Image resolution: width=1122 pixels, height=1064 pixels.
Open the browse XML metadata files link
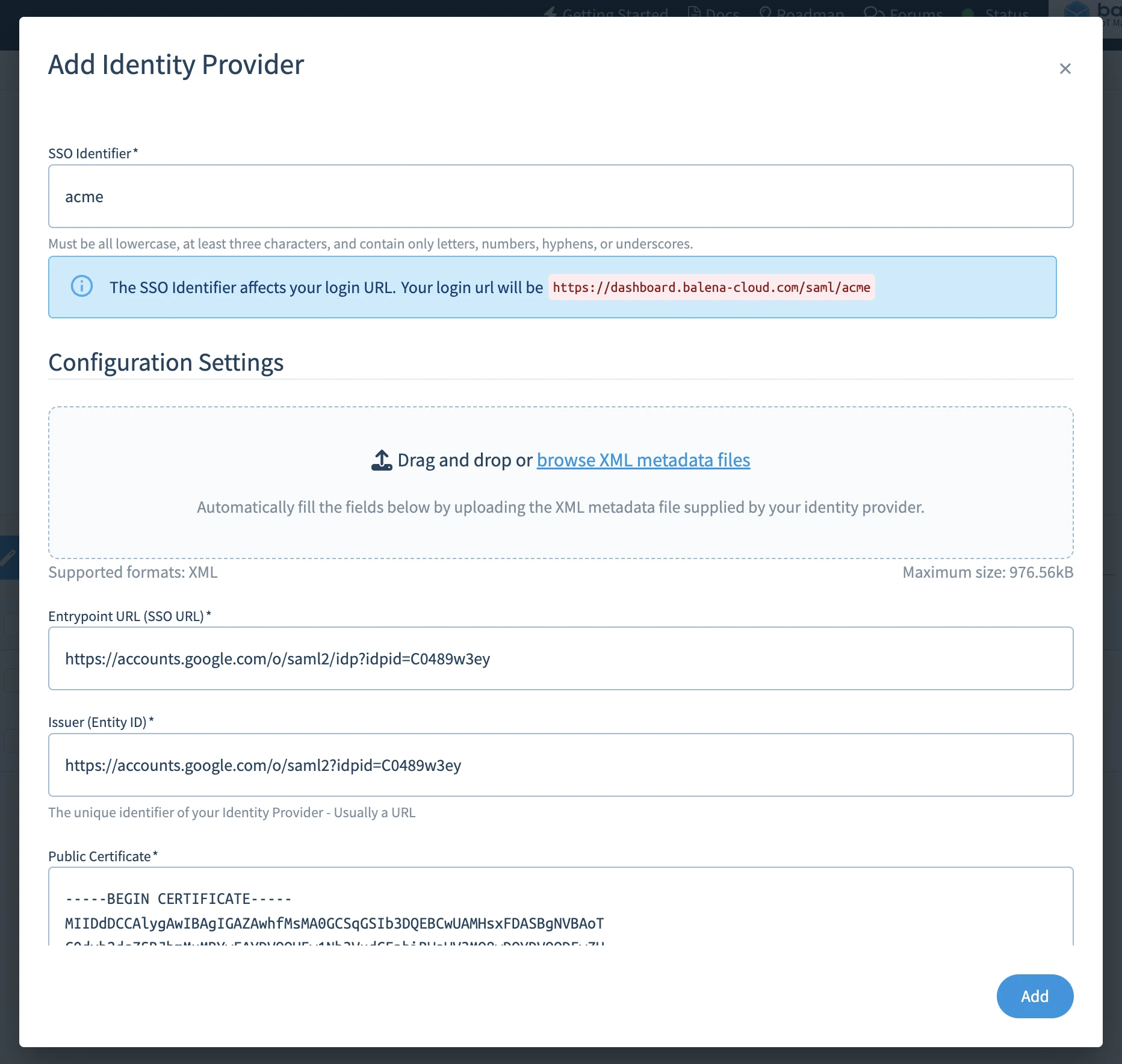tap(643, 460)
